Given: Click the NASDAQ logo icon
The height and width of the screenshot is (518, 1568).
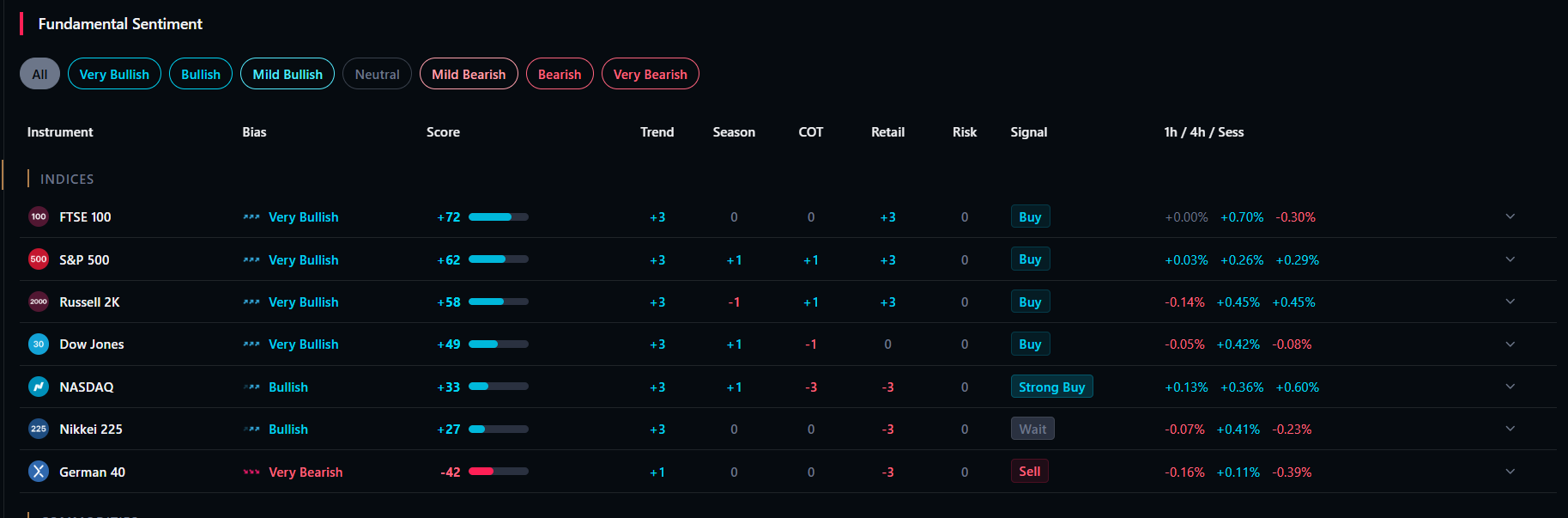Looking at the screenshot, I should pyautogui.click(x=39, y=387).
